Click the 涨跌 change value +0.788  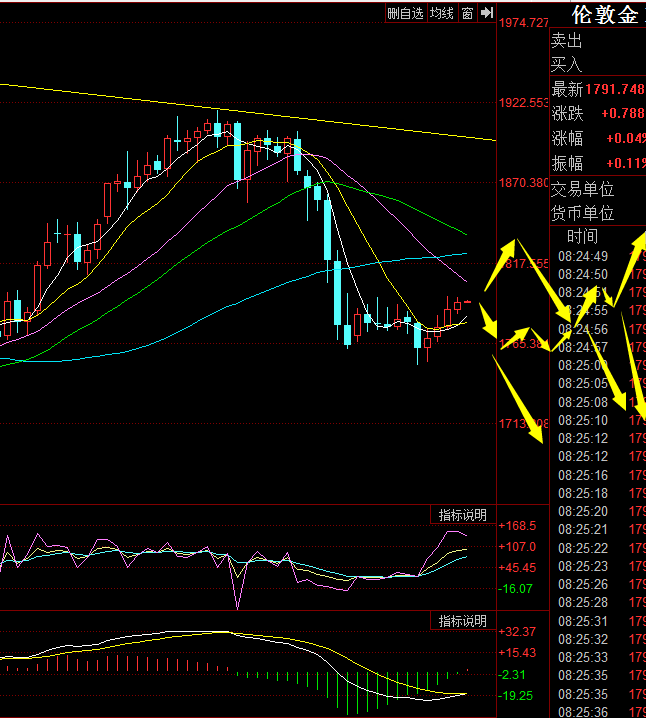(x=623, y=113)
